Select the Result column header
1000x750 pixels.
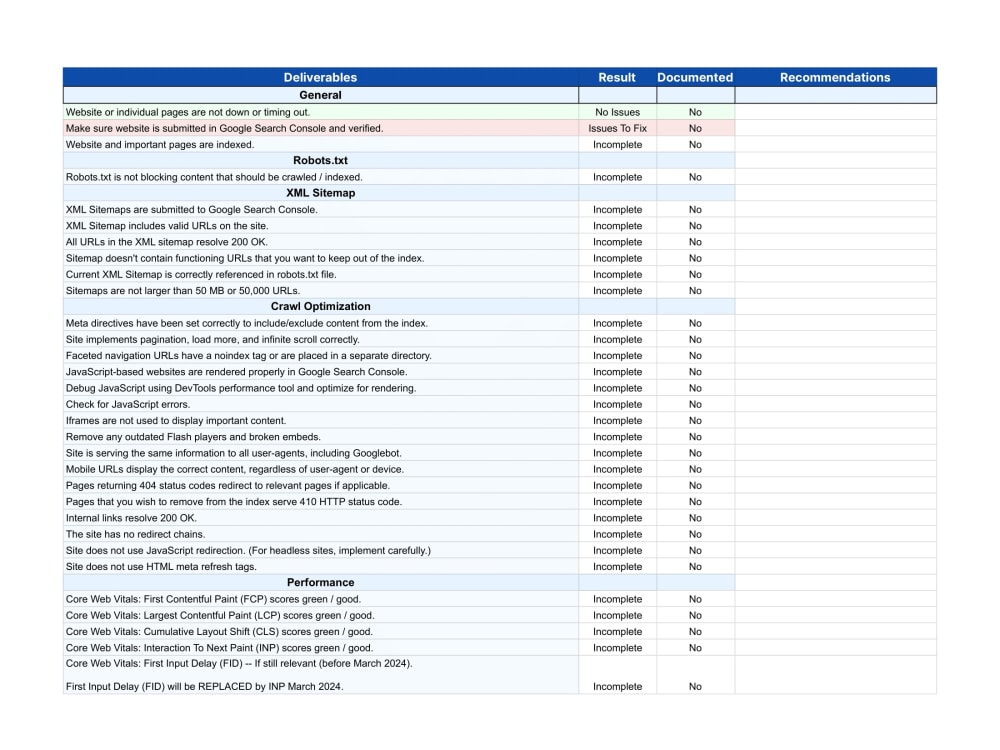[617, 77]
